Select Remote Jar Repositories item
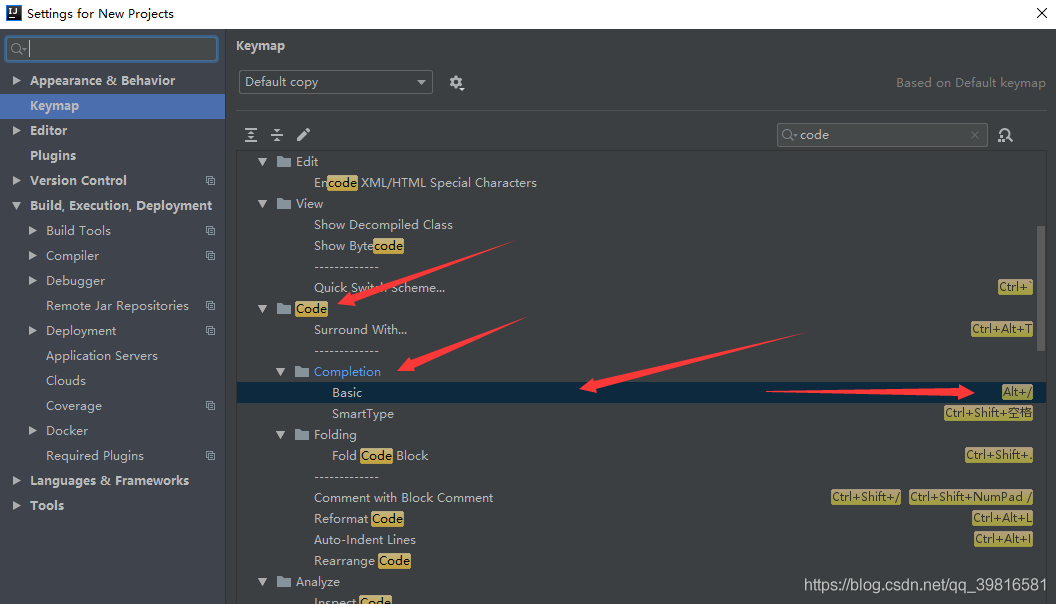Screen dimensions: 1056x604 (x=117, y=306)
